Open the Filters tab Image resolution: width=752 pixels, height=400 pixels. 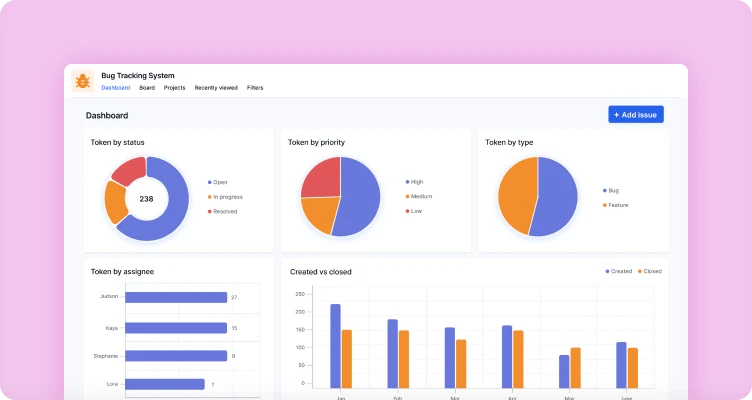coord(255,88)
